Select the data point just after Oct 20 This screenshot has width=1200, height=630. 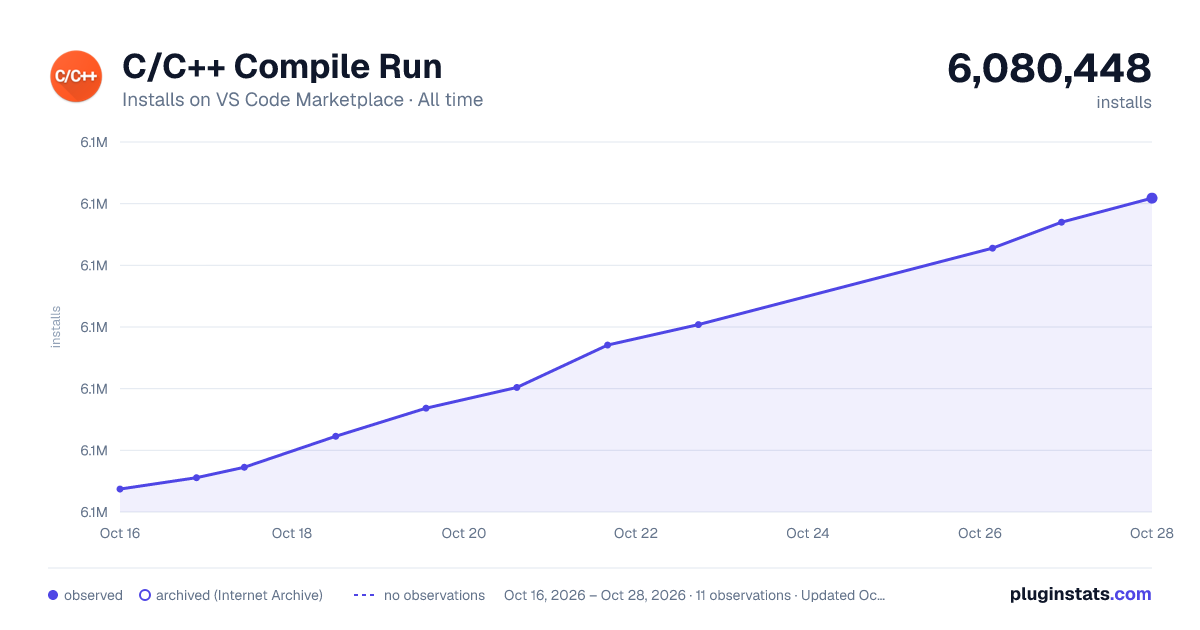click(516, 387)
